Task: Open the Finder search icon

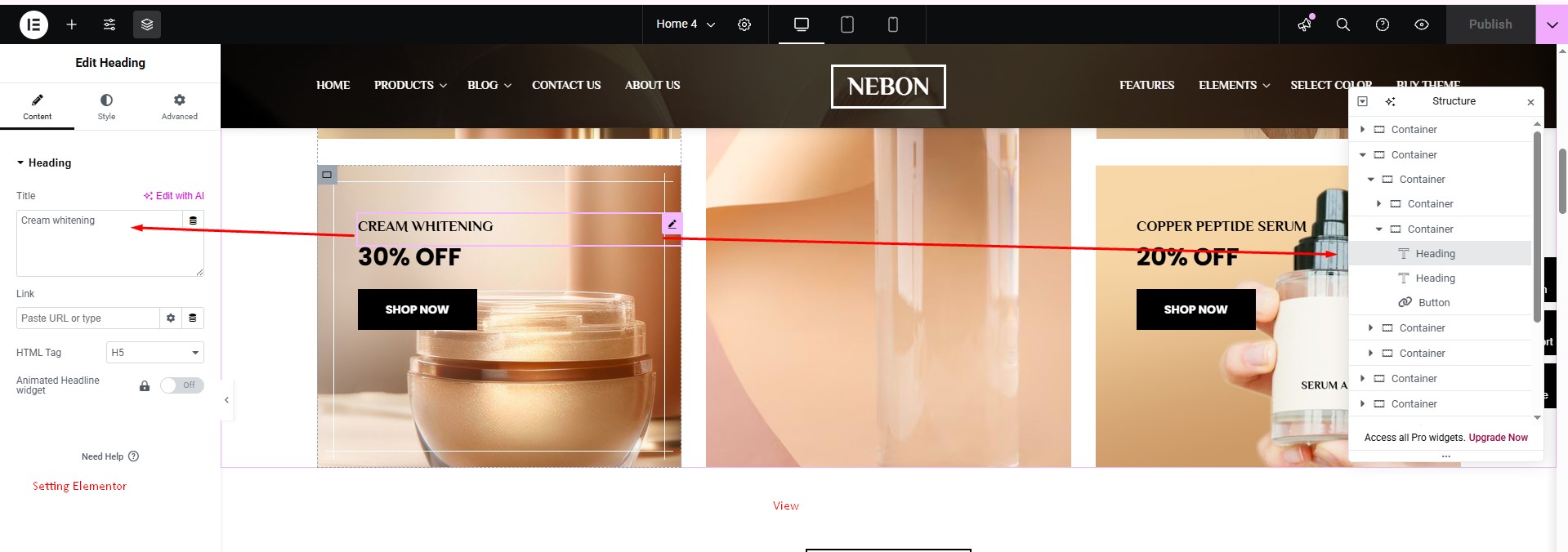Action: pos(1342,24)
